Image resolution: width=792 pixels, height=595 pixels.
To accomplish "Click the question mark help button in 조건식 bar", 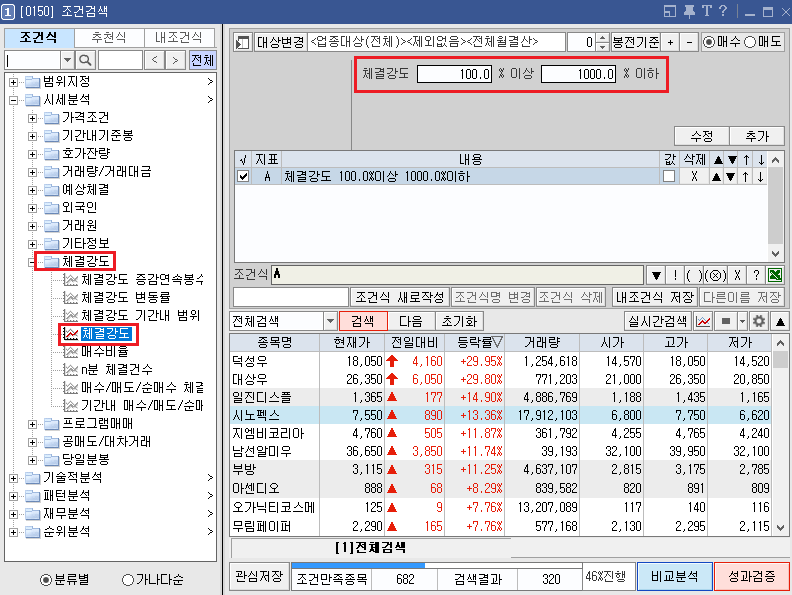I will [x=756, y=275].
